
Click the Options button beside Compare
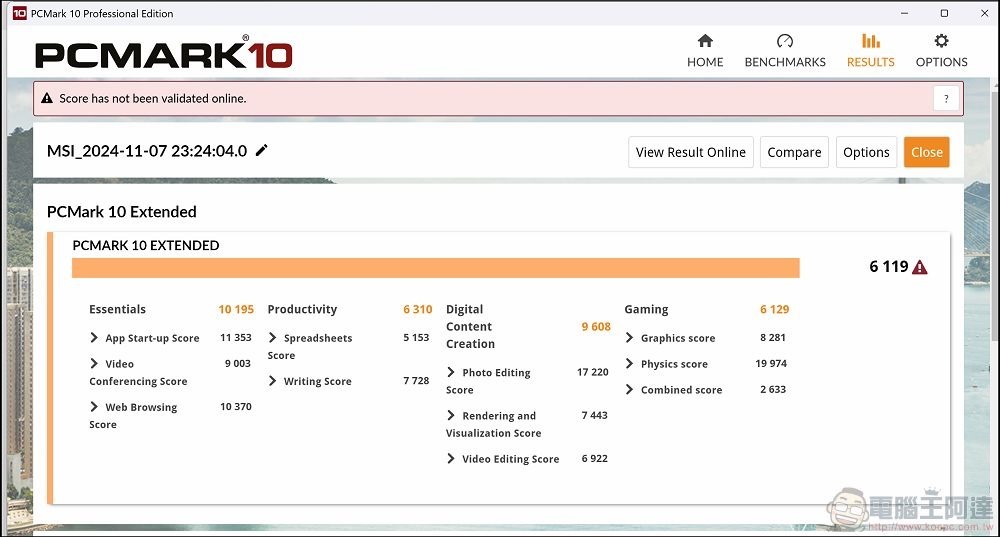coord(866,152)
